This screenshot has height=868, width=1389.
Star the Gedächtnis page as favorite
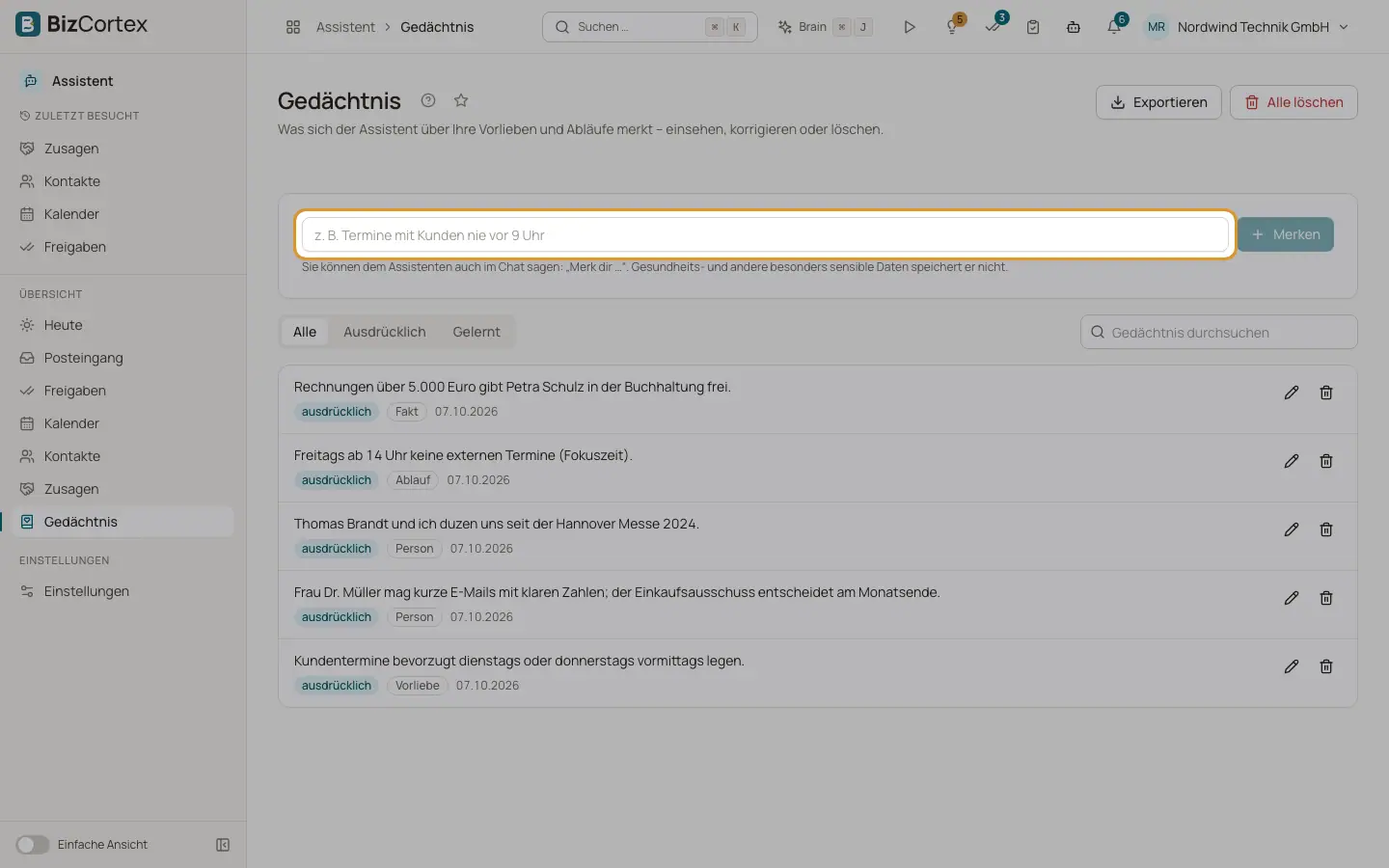pyautogui.click(x=461, y=100)
